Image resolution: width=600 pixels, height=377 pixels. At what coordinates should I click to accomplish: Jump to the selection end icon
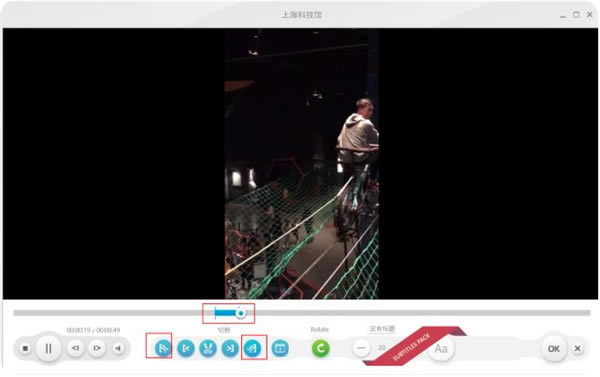click(230, 348)
